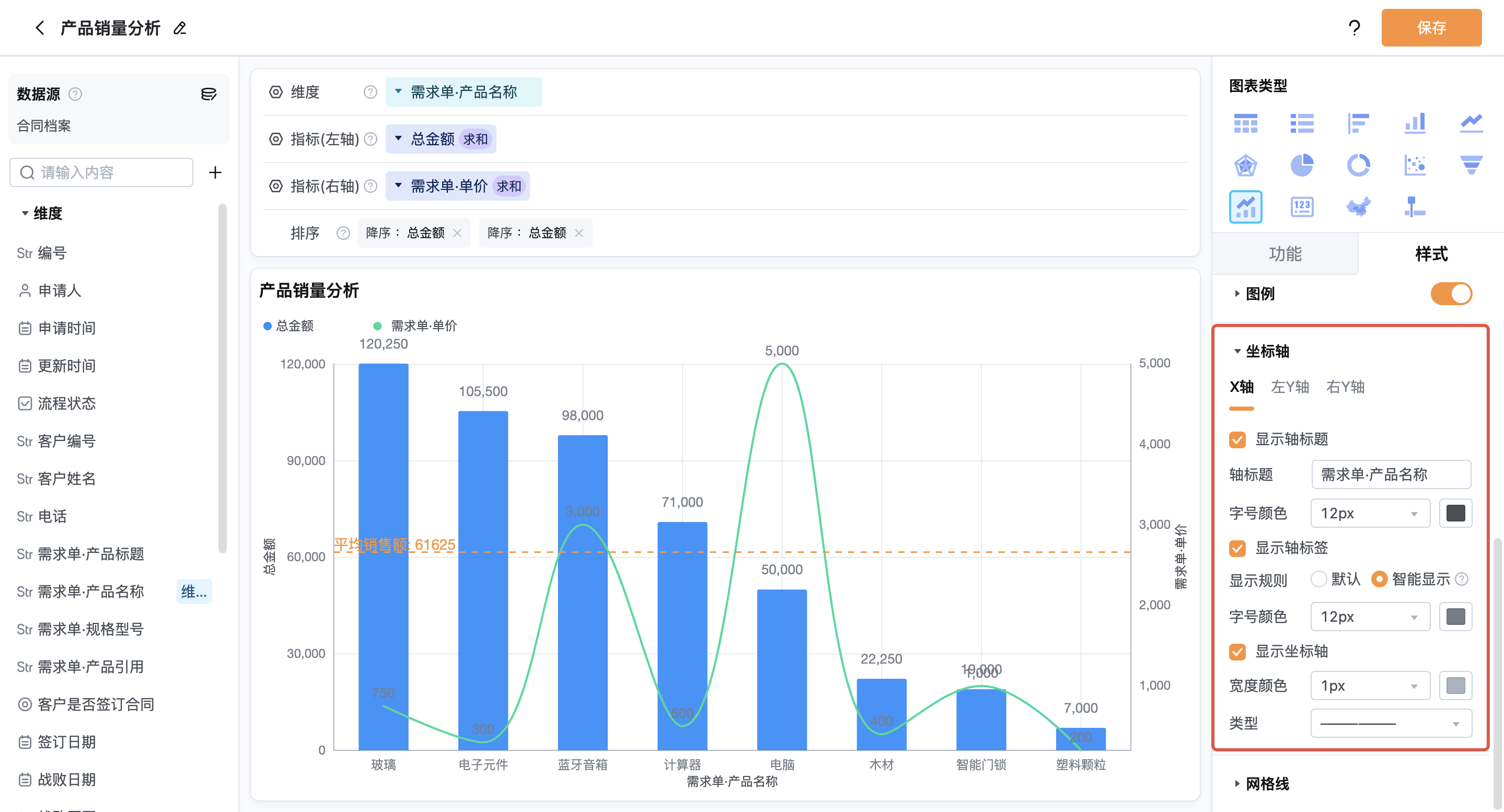This screenshot has width=1504, height=812.
Task: Select the 左Y轴 axis tab
Action: 1290,387
